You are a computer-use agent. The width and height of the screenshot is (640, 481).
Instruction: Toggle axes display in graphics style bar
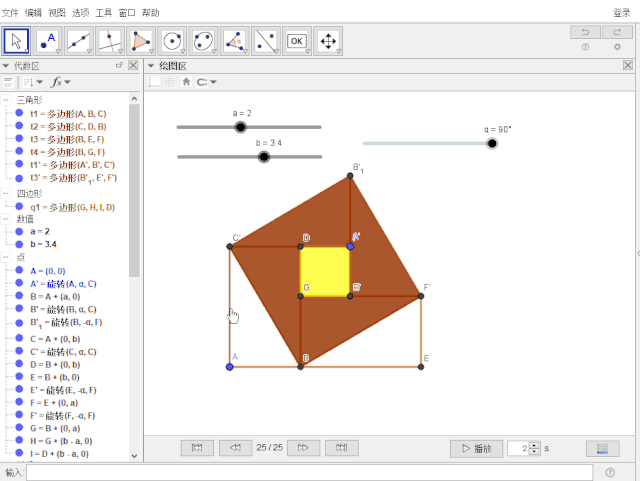pyautogui.click(x=154, y=82)
